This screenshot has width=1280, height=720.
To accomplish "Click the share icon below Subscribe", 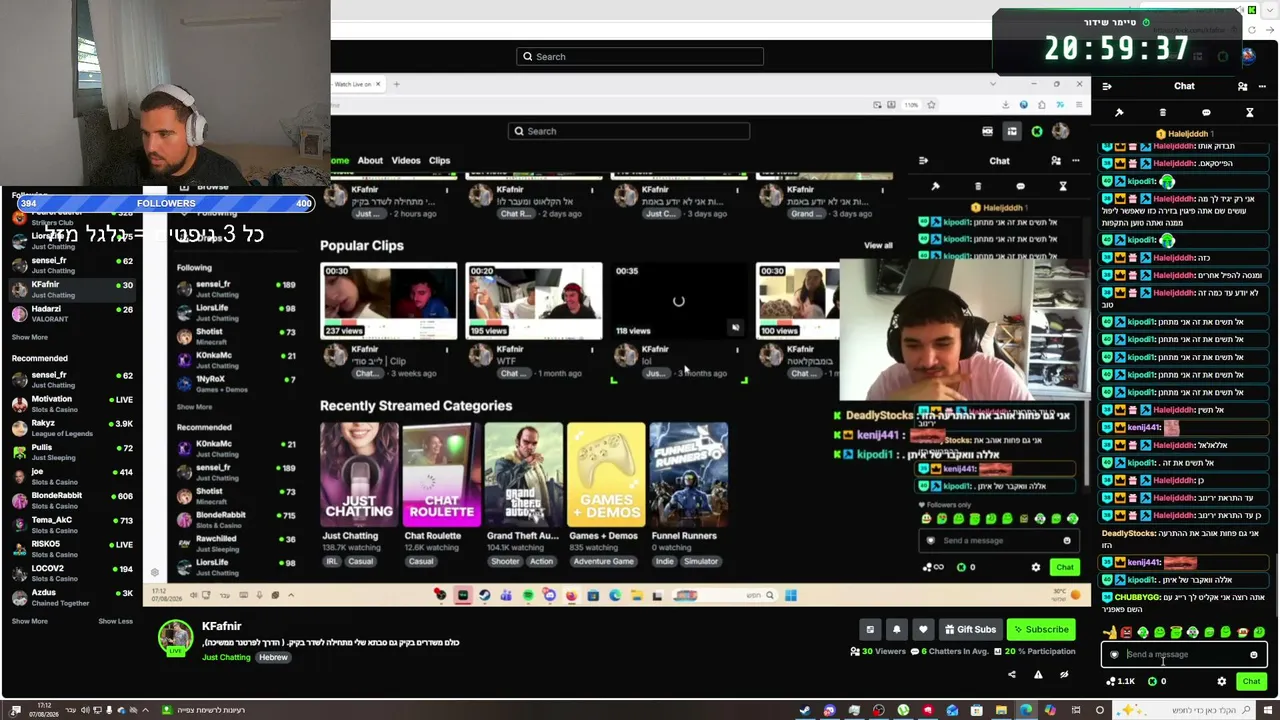I will tap(1011, 674).
